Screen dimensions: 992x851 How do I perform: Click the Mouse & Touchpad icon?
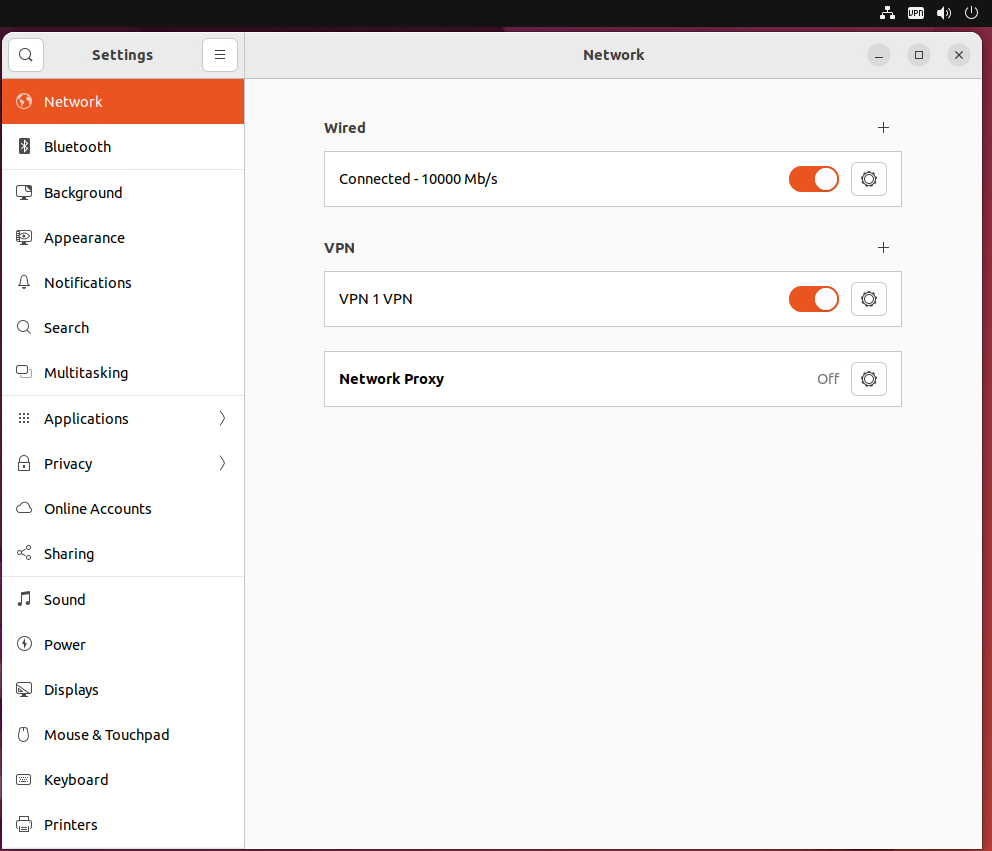(x=24, y=735)
